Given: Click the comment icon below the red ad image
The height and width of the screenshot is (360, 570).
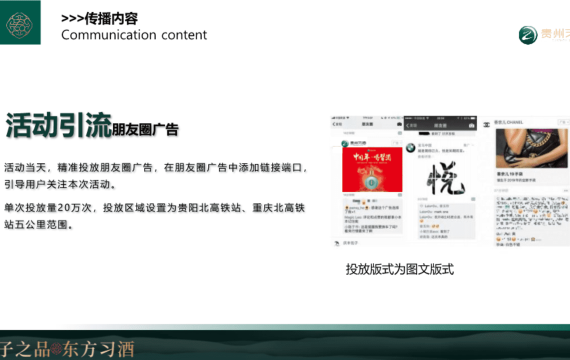Looking at the screenshot, I should [400, 195].
